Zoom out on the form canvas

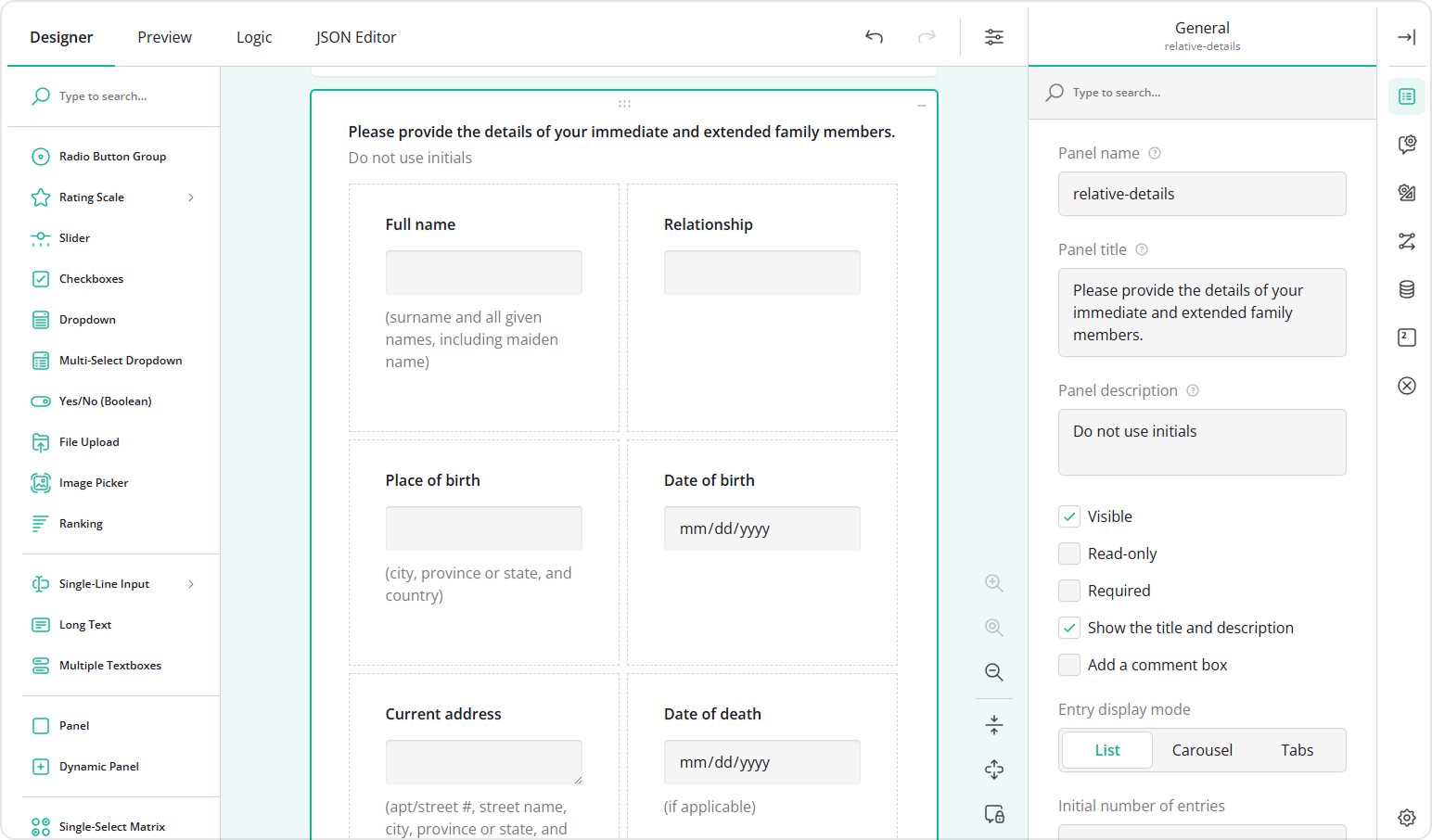point(993,671)
